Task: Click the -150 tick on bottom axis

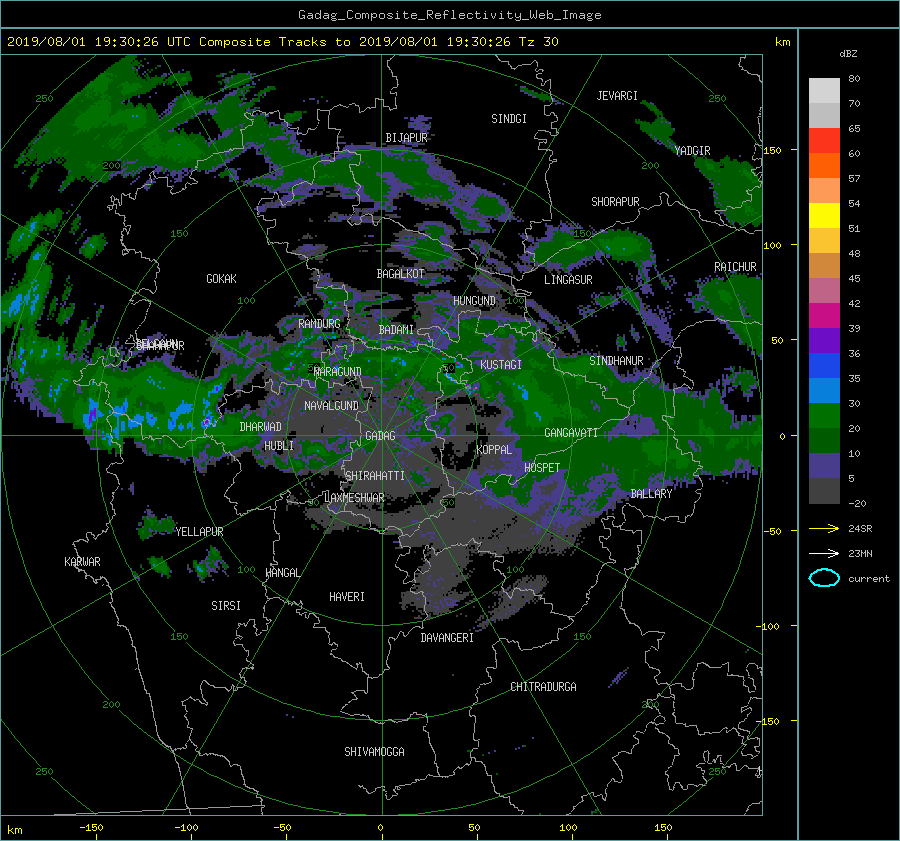Action: (91, 828)
